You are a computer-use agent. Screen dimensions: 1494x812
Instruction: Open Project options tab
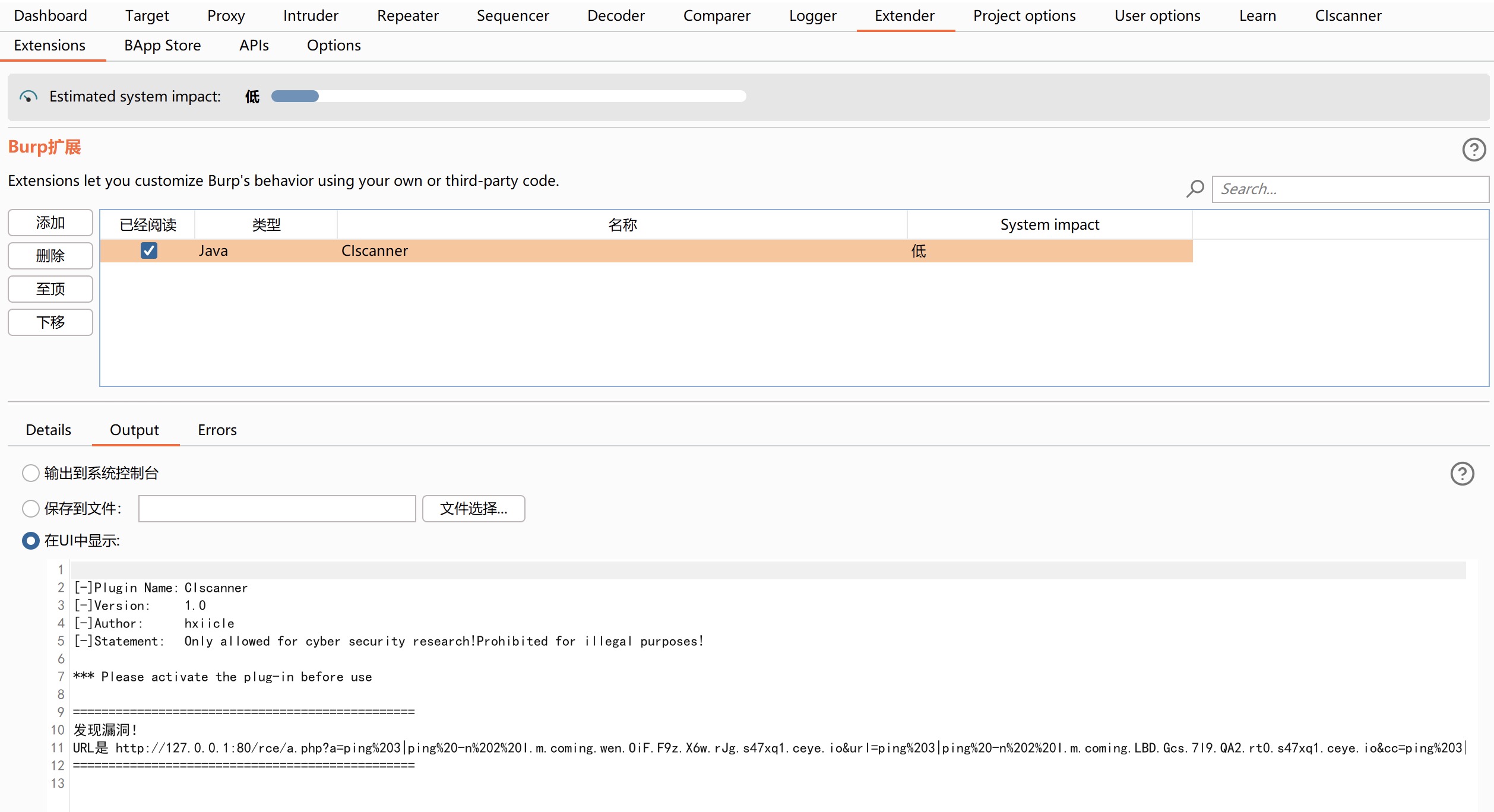(x=1024, y=15)
